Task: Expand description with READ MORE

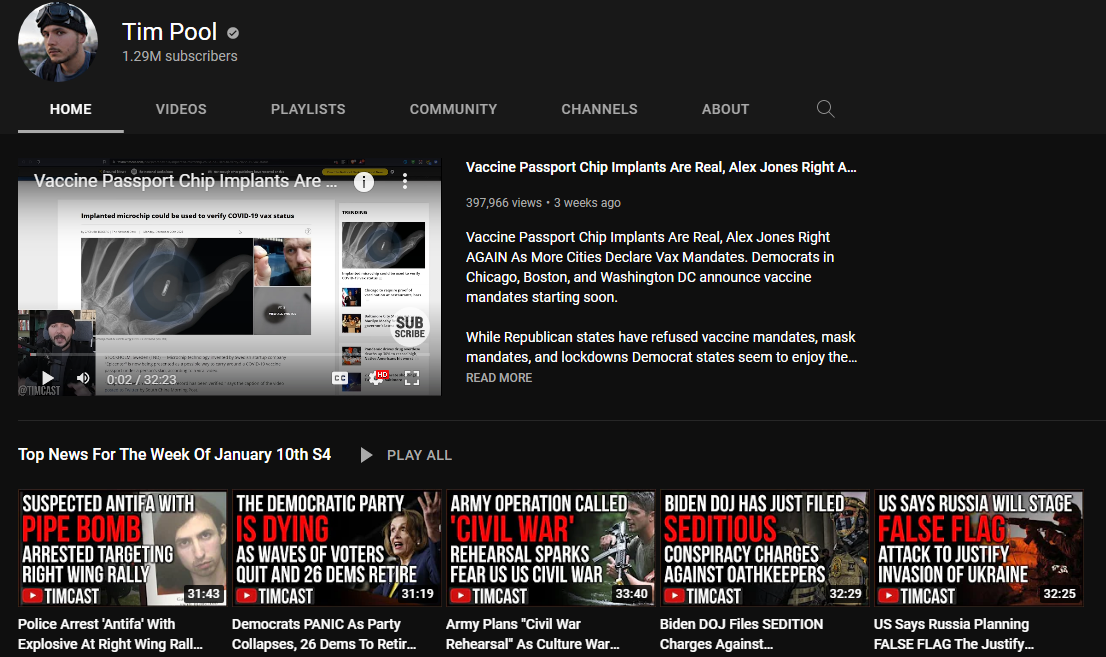Action: tap(499, 378)
